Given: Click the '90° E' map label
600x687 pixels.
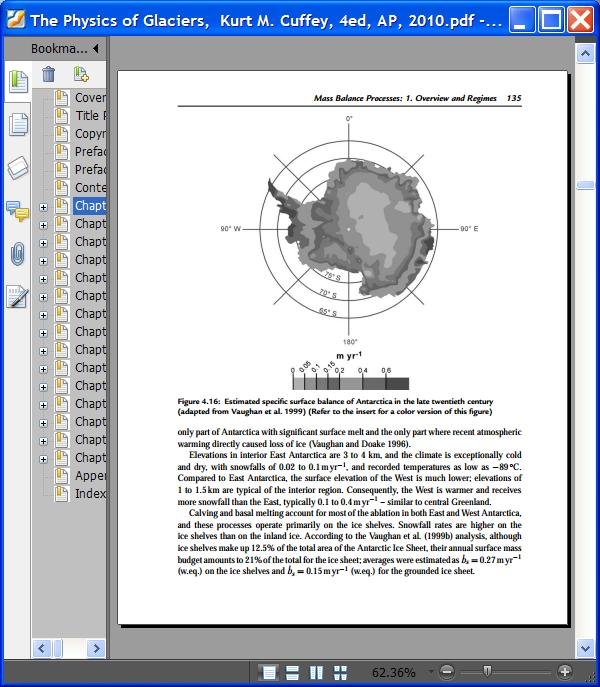Looking at the screenshot, I should click(x=469, y=229).
